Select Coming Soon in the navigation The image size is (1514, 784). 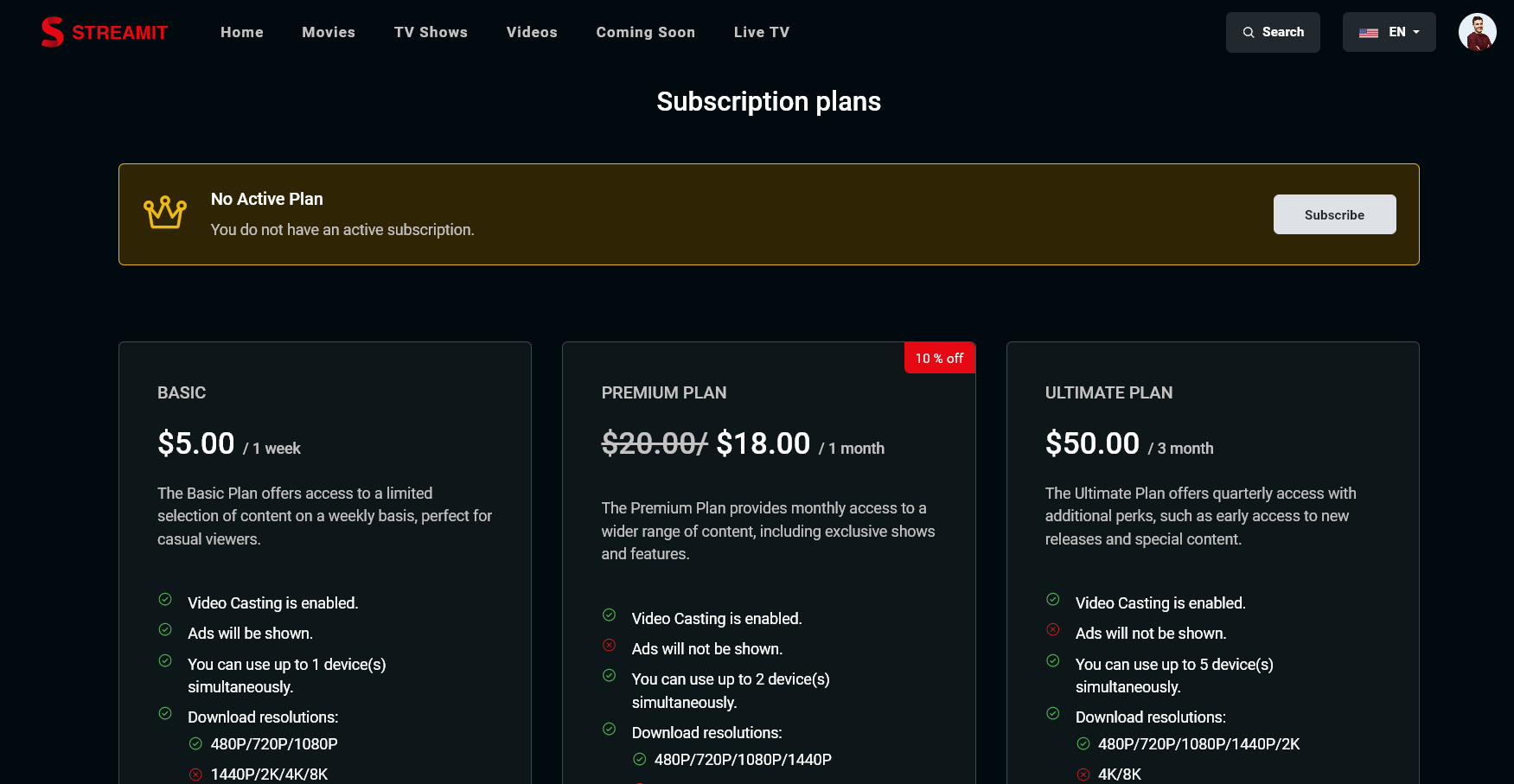[x=645, y=32]
